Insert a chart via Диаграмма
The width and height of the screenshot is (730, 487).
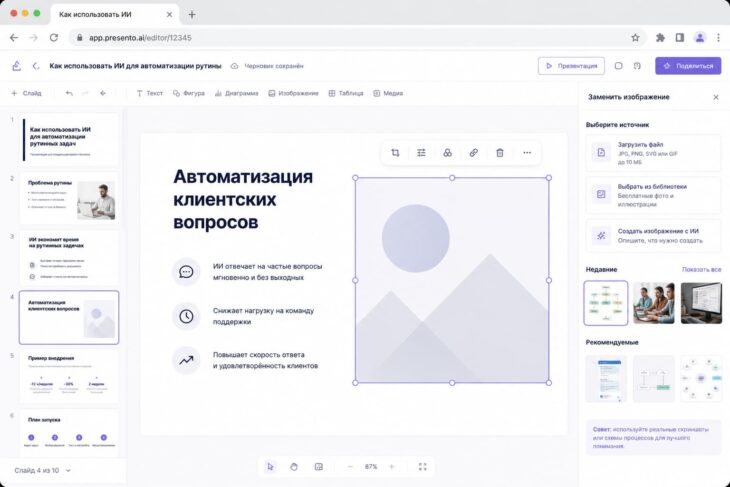coord(237,93)
